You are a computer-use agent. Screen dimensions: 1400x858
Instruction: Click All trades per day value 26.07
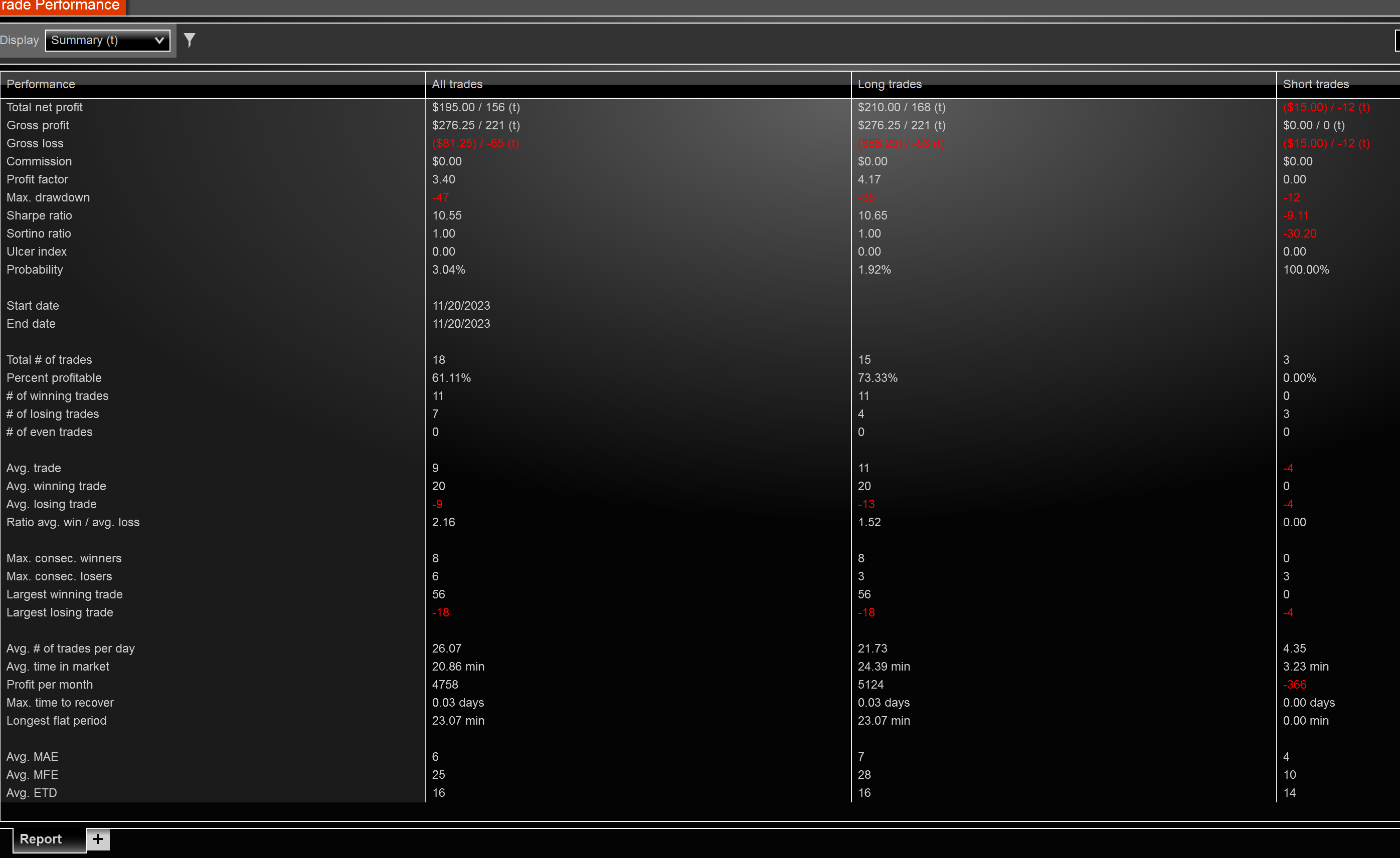coord(447,649)
